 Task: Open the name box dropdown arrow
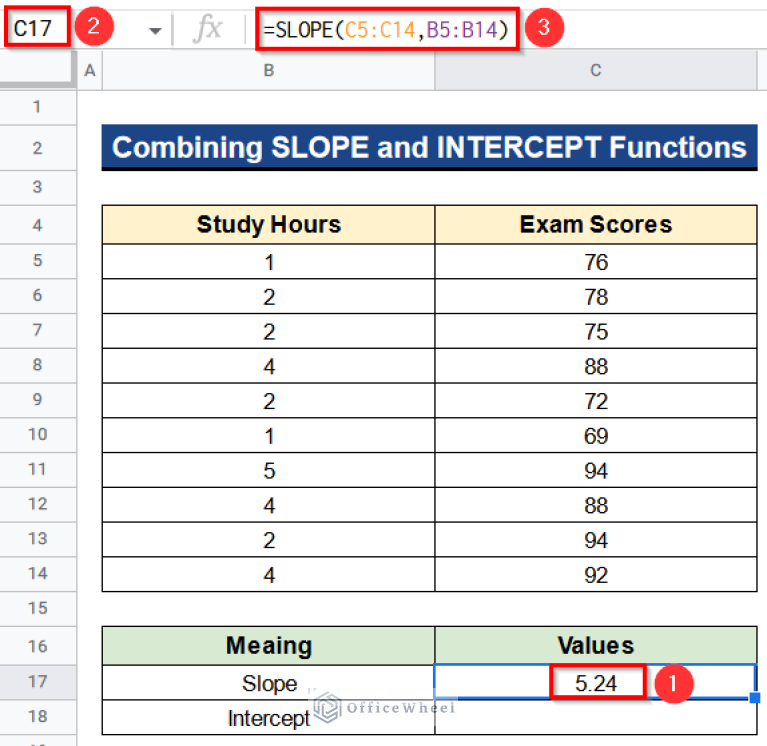(155, 31)
